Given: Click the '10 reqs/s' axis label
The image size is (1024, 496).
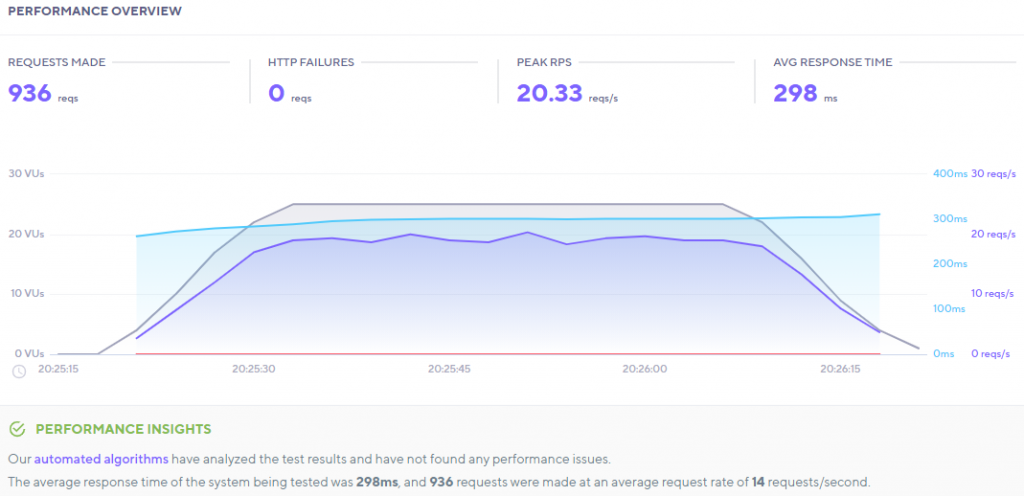Looking at the screenshot, I should pos(995,293).
